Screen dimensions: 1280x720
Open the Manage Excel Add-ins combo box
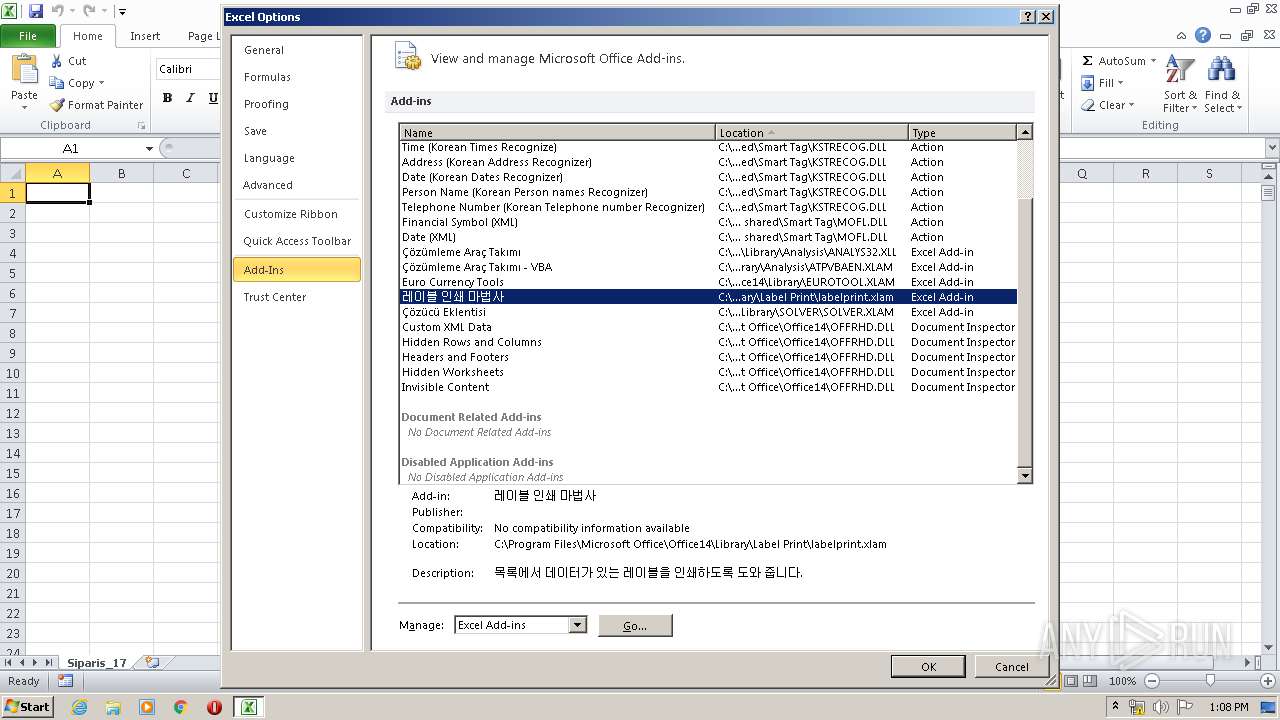[x=520, y=625]
